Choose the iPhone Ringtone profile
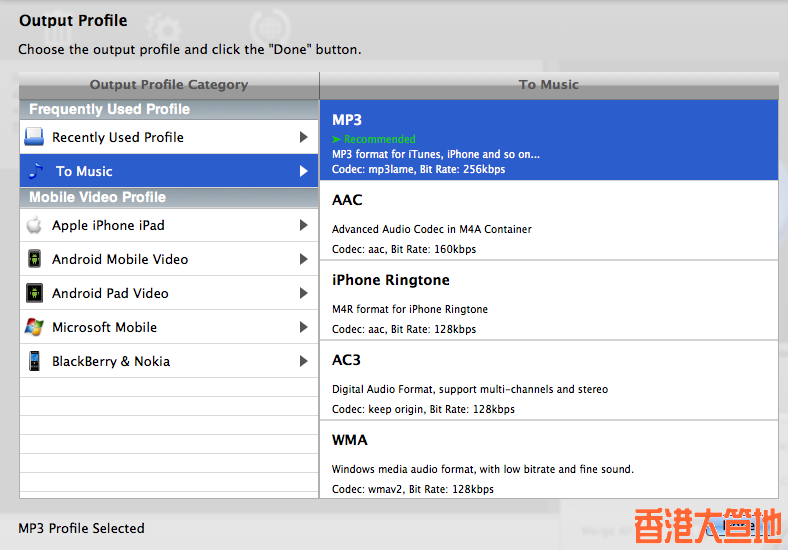Image resolution: width=788 pixels, height=550 pixels. click(x=549, y=301)
